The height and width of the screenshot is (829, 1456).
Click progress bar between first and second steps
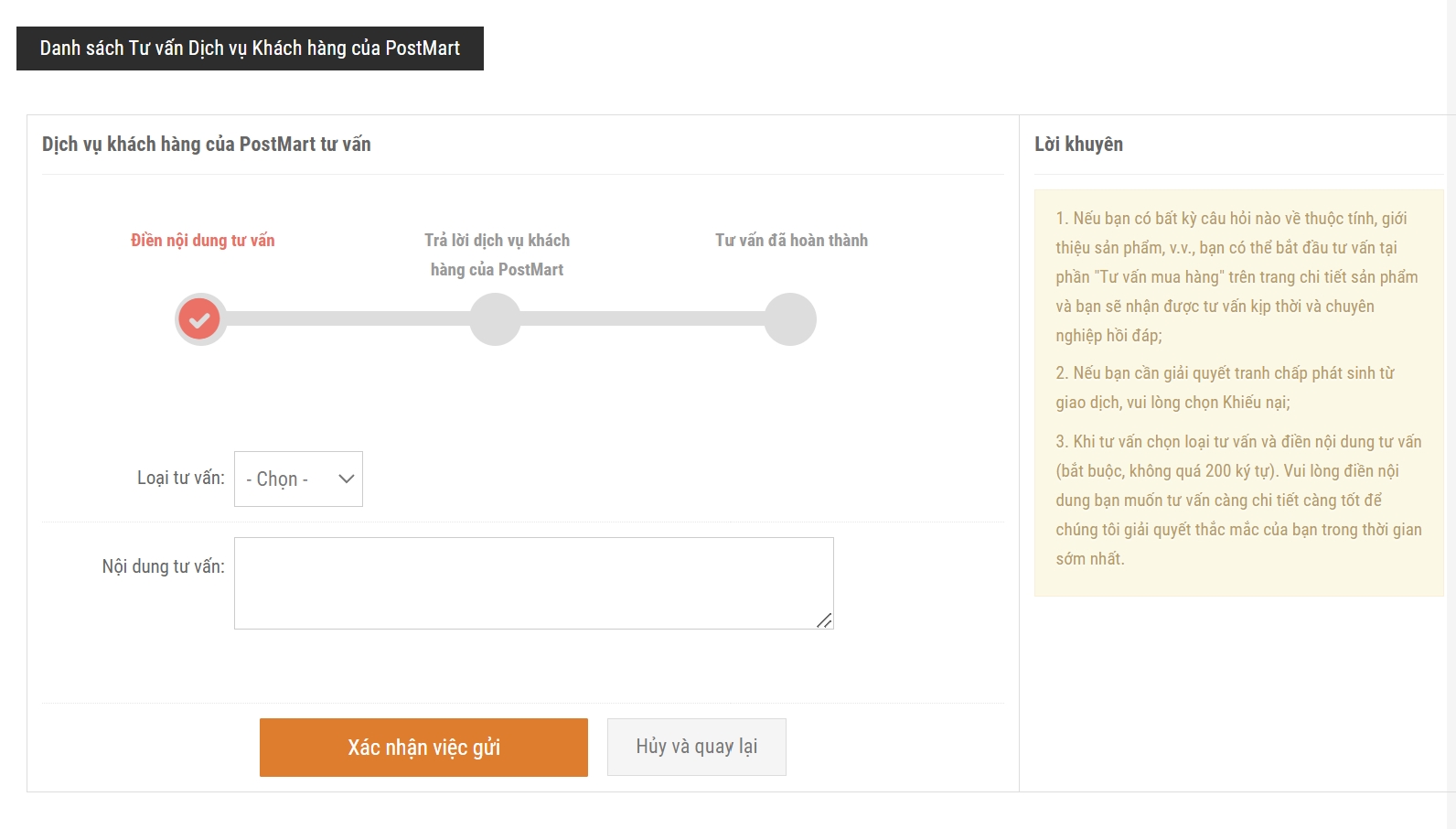[348, 318]
